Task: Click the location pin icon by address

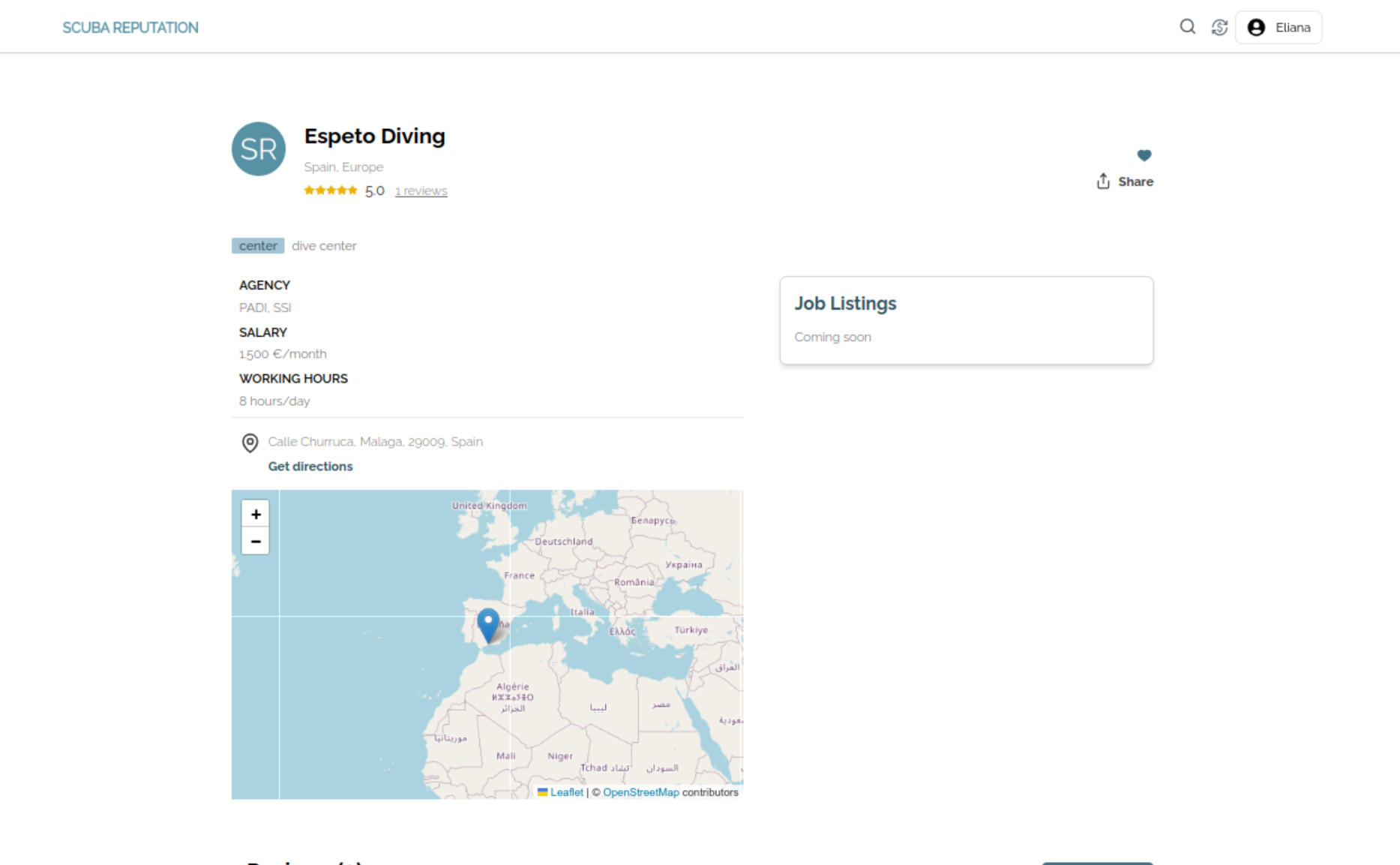Action: click(250, 443)
